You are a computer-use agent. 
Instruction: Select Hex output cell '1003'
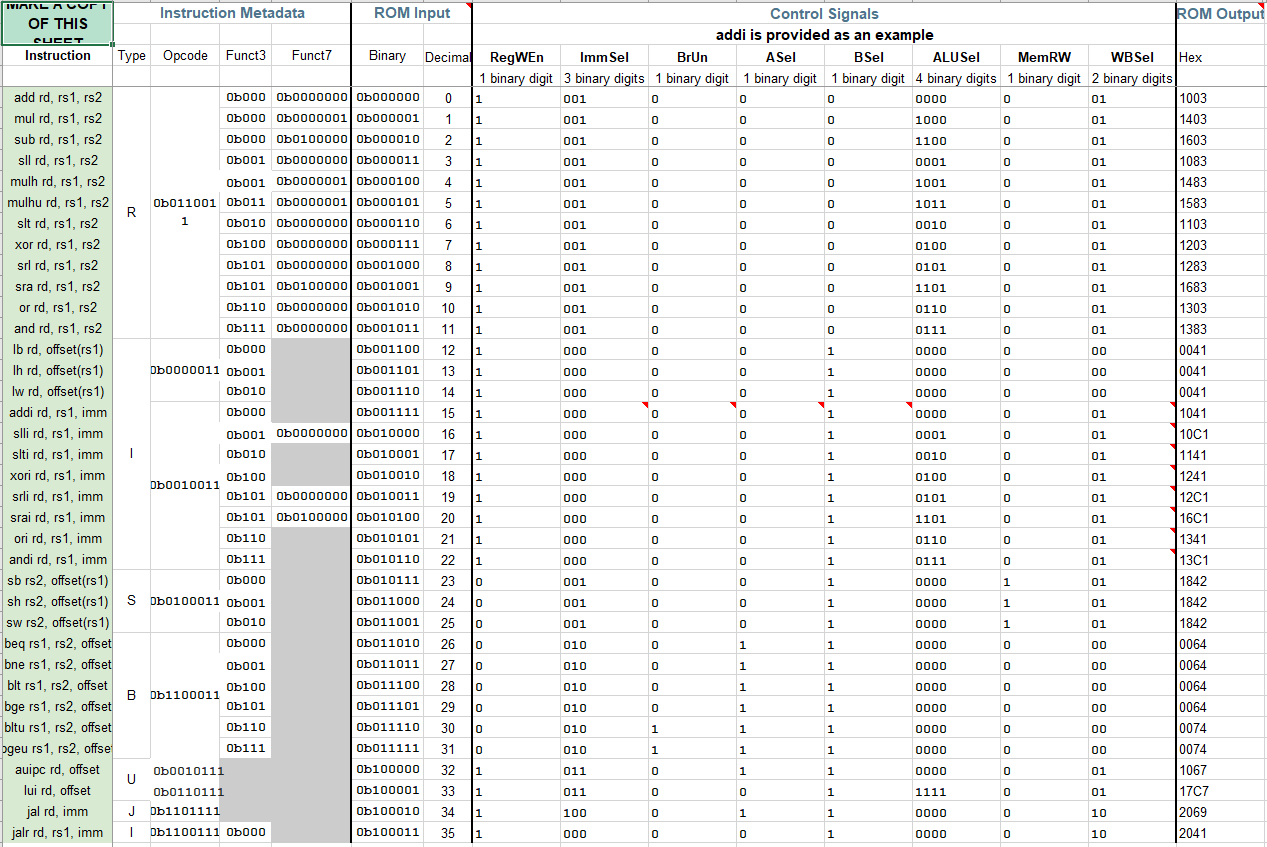pyautogui.click(x=1221, y=98)
